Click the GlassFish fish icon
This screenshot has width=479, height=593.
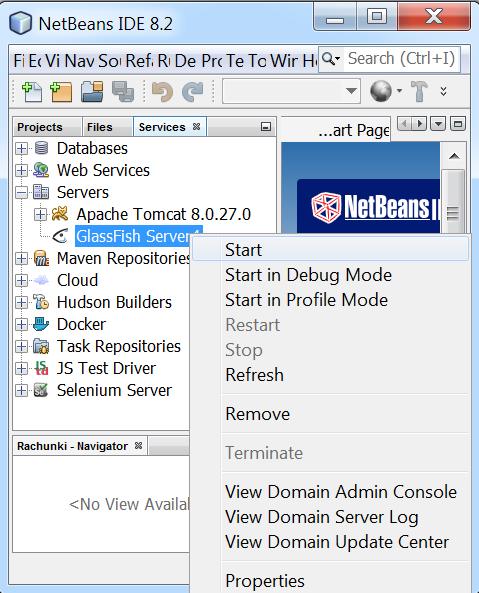60,236
